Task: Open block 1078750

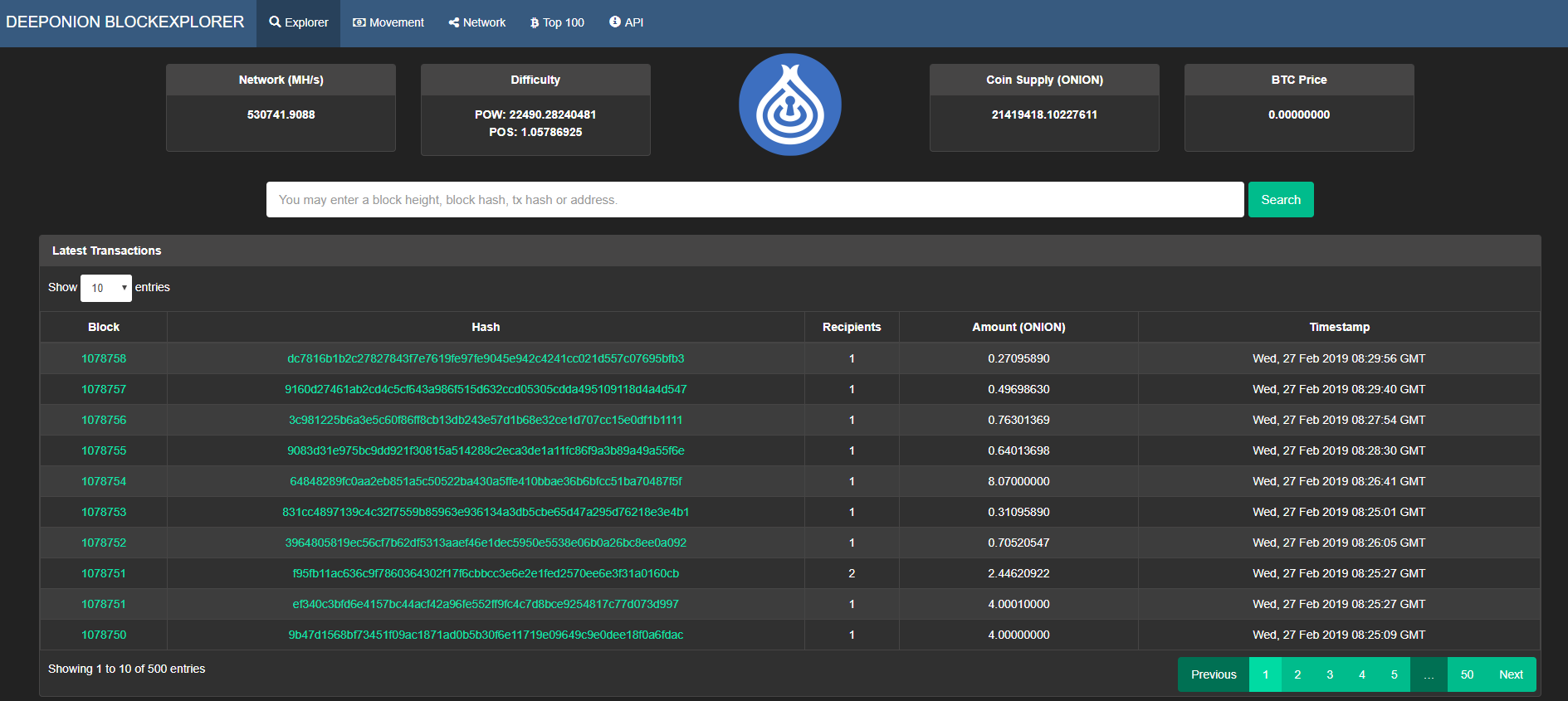Action: pyautogui.click(x=104, y=635)
